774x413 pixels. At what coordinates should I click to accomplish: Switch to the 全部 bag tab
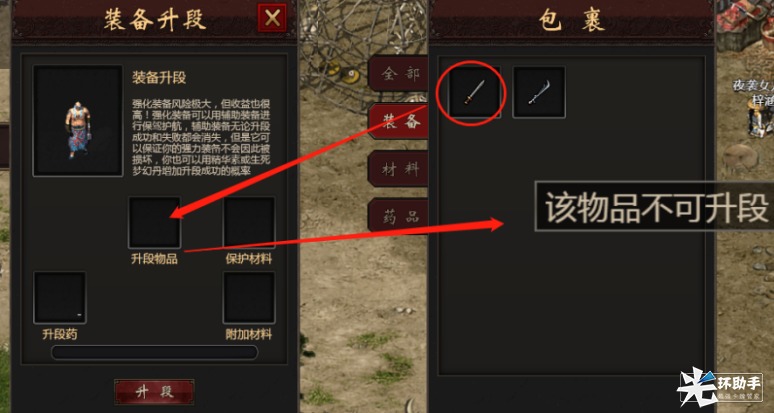[x=398, y=74]
